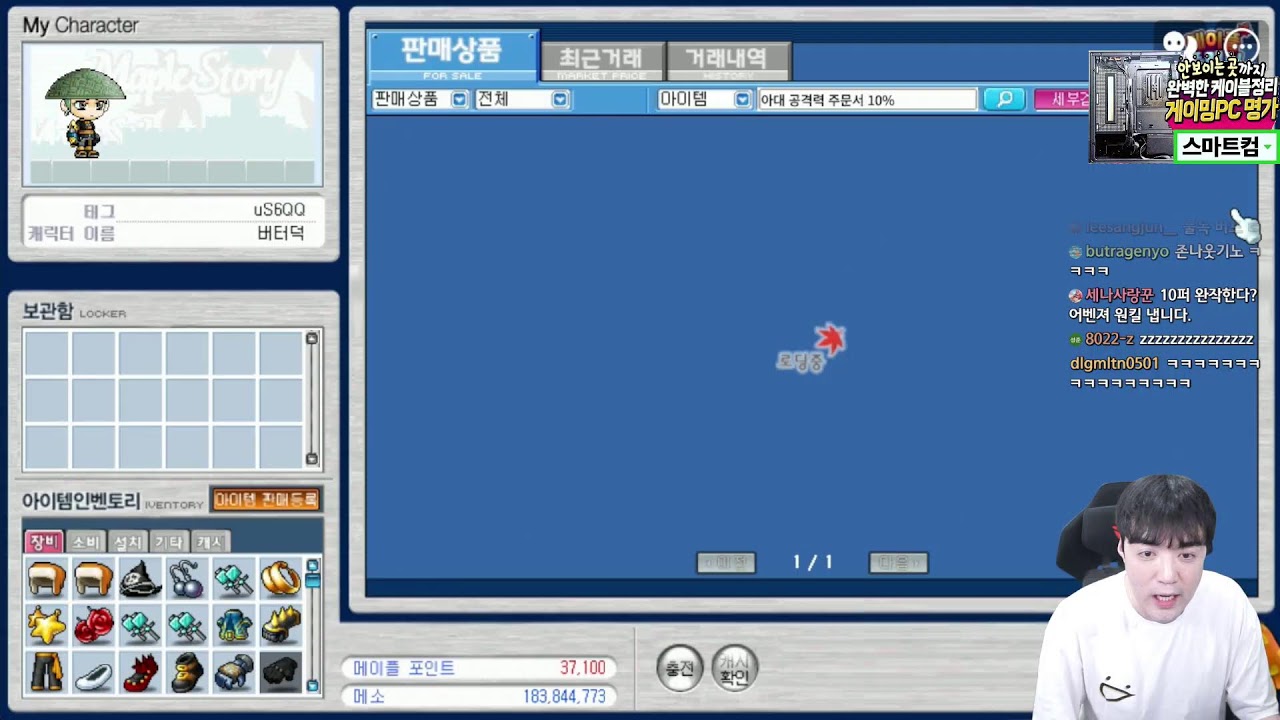The image size is (1280, 720).
Task: Pick teal earrings beside the red rose item
Action: click(140, 626)
